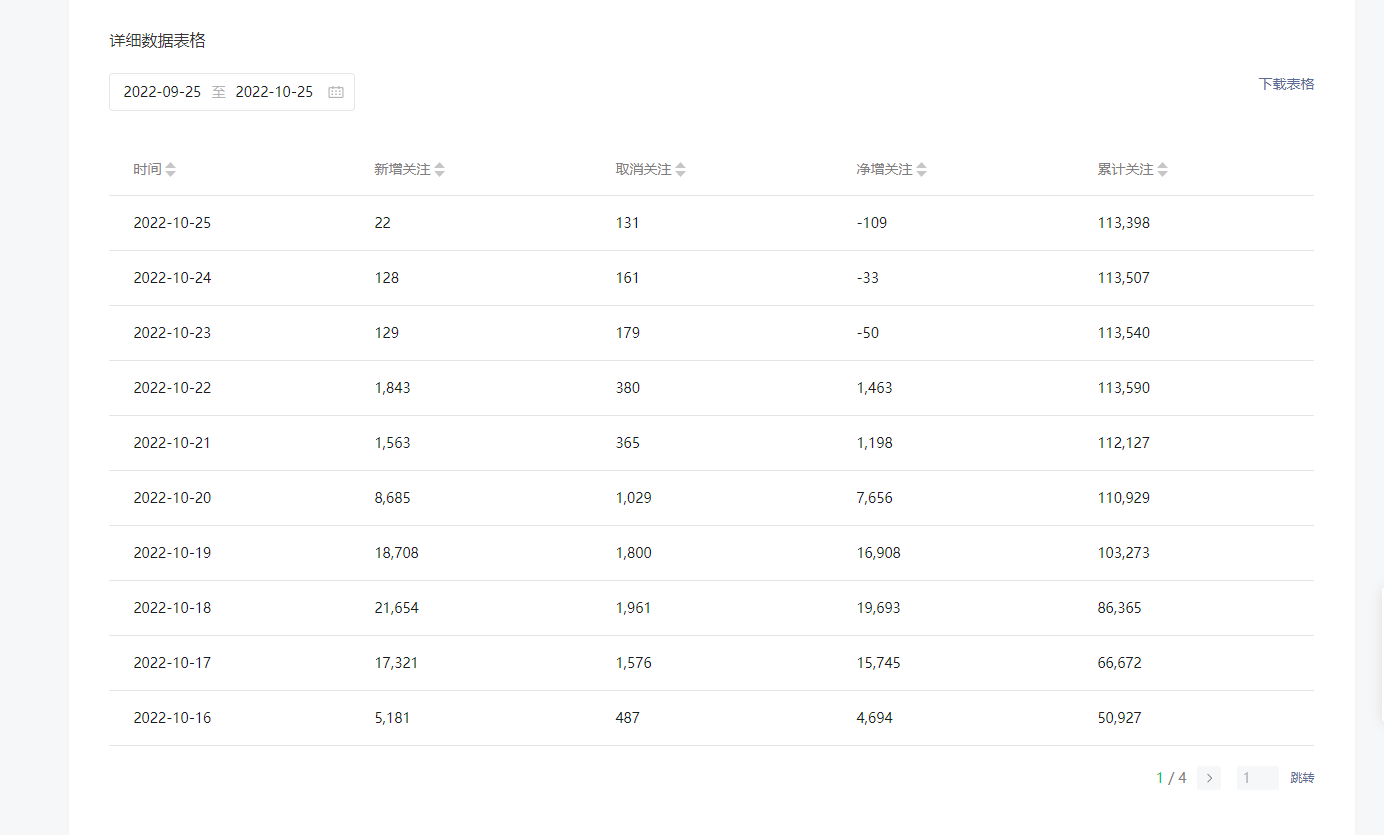The width and height of the screenshot is (1384, 835).
Task: Sort table by 取消关注 column arrows
Action: pyautogui.click(x=680, y=170)
